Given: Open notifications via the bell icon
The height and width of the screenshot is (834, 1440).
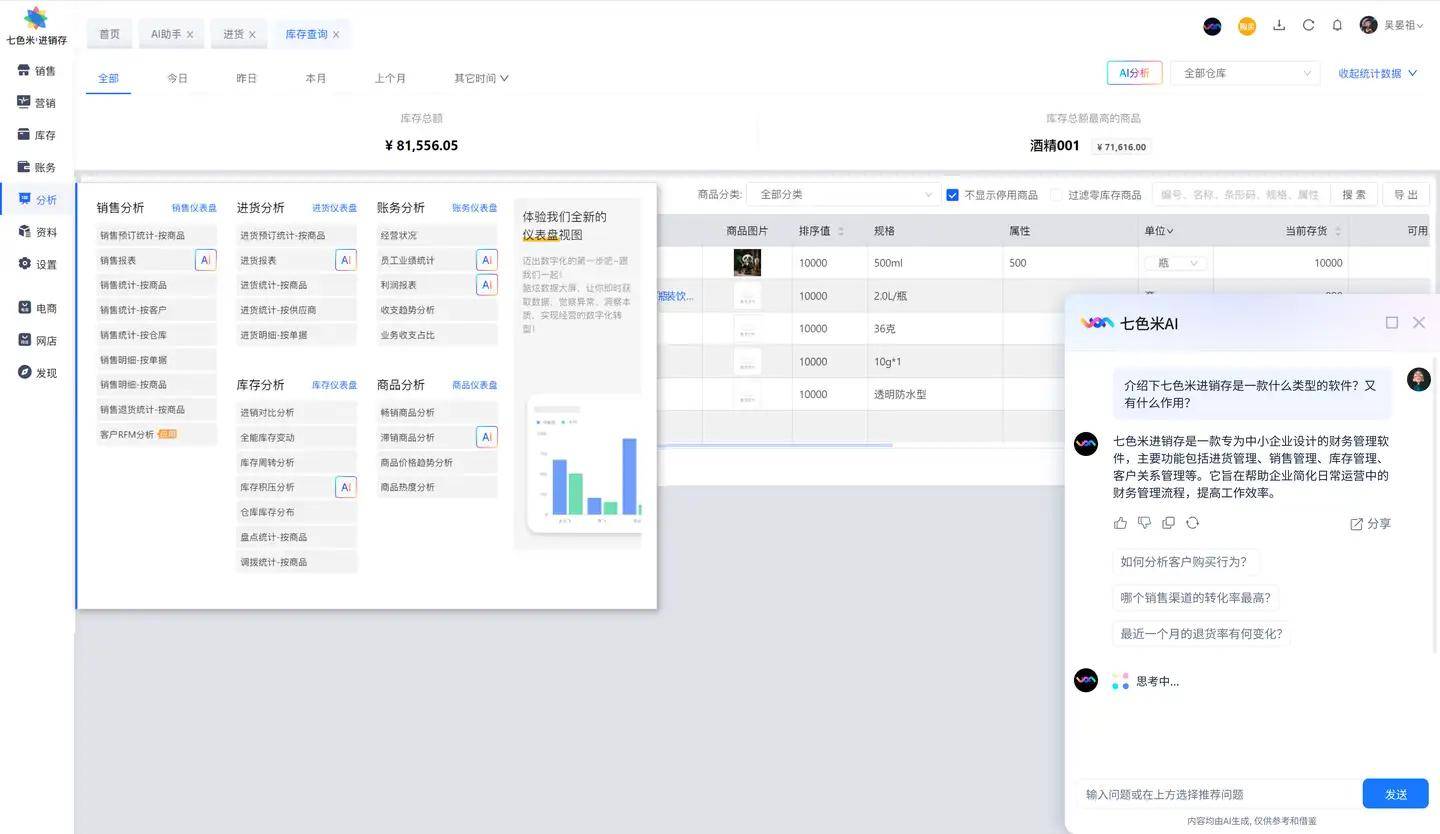Looking at the screenshot, I should pos(1337,26).
